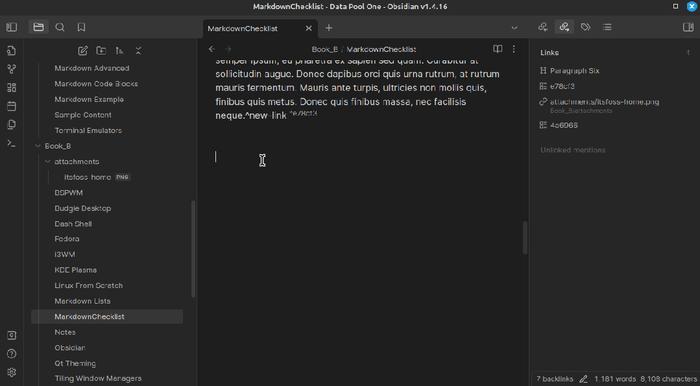Screen dimensions: 700x386
Task: Open a new tab
Action: click(x=329, y=28)
